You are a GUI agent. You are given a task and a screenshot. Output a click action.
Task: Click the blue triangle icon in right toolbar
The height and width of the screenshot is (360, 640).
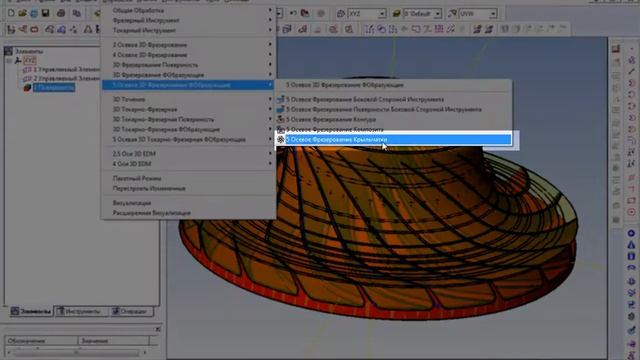point(631,245)
